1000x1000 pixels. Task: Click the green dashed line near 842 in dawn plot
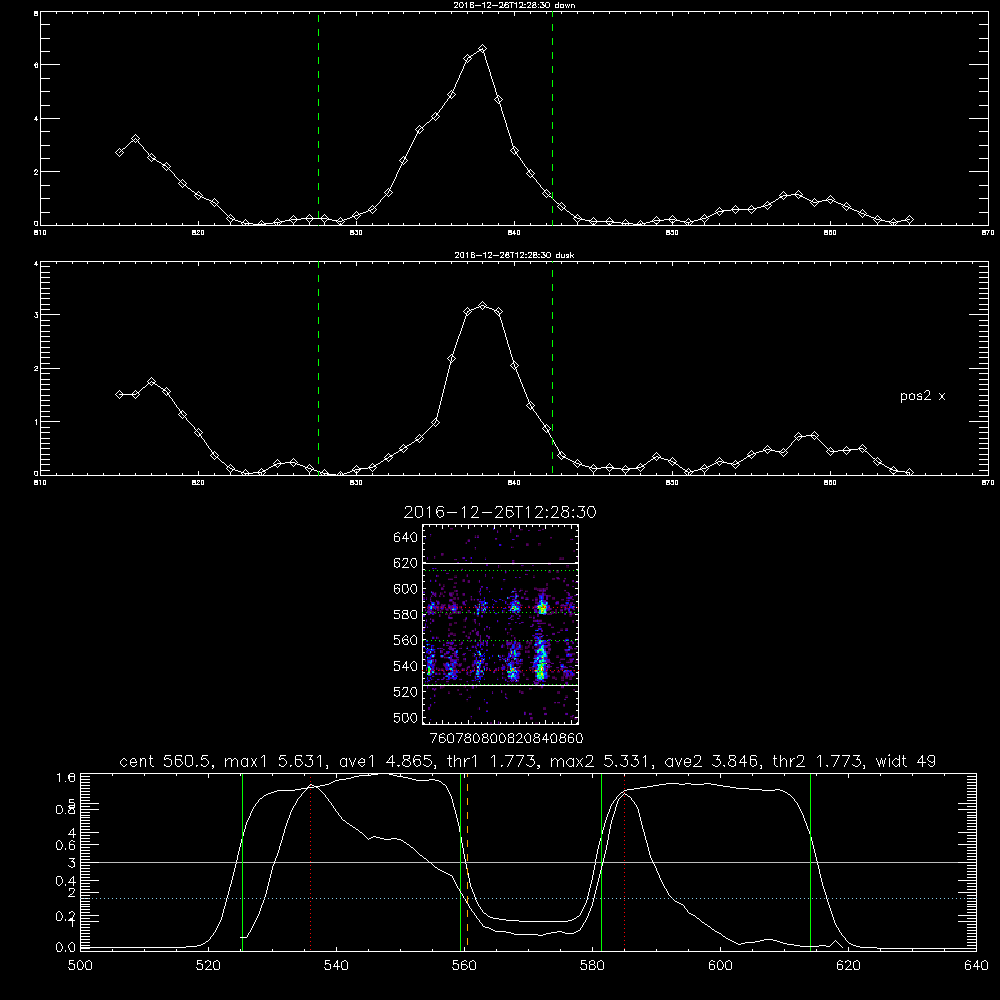pos(552,119)
